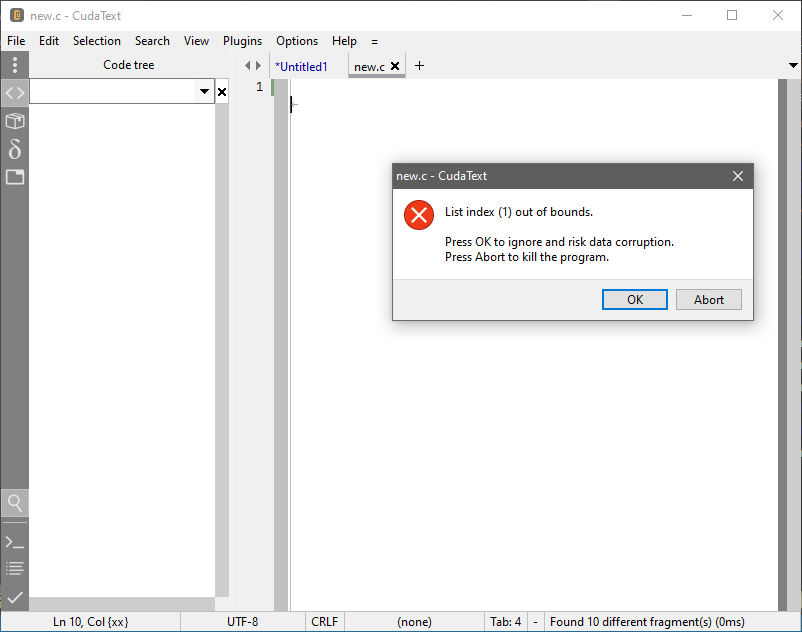Open the Options menu
The height and width of the screenshot is (632, 802).
tap(297, 41)
